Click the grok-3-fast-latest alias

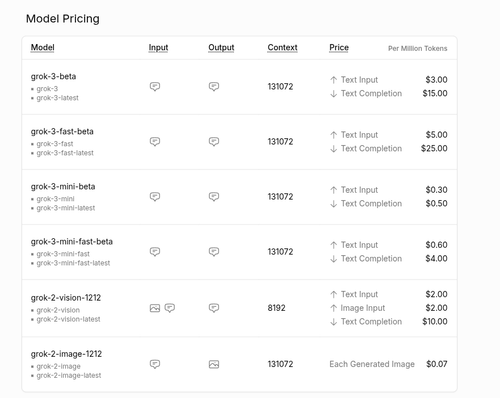click(x=65, y=153)
